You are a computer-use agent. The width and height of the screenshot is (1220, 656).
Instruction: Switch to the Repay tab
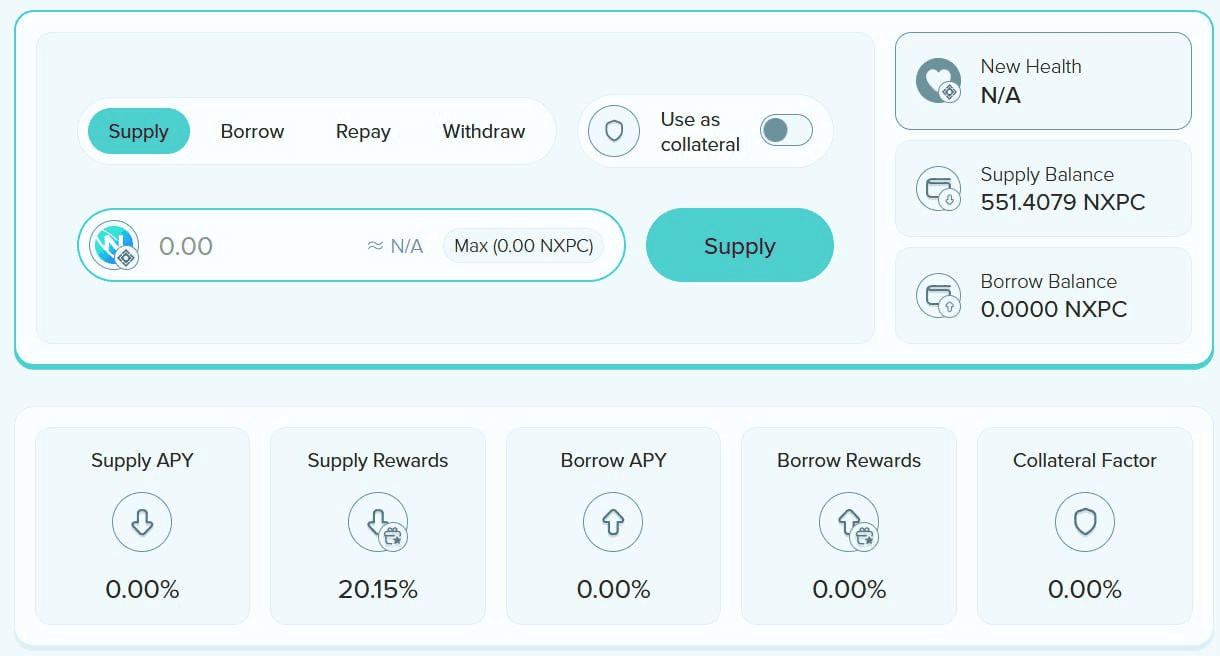click(x=363, y=131)
